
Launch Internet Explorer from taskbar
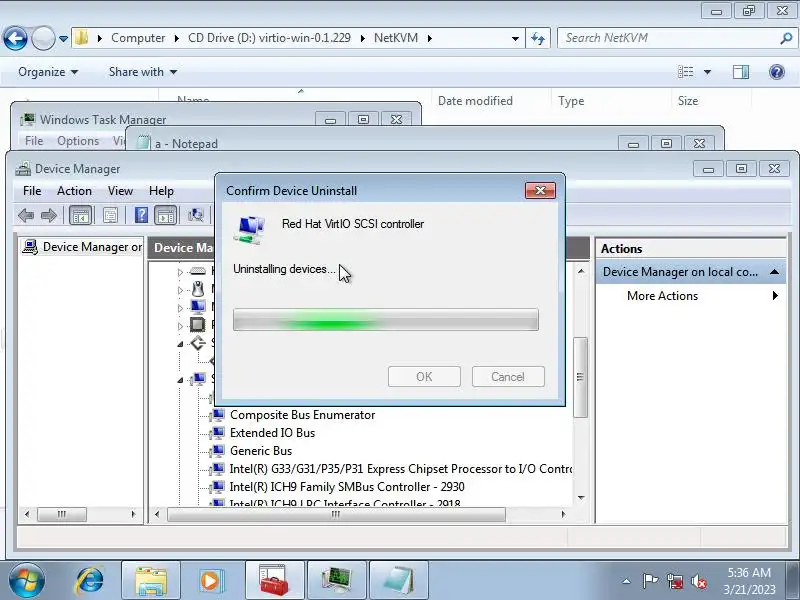(89, 581)
